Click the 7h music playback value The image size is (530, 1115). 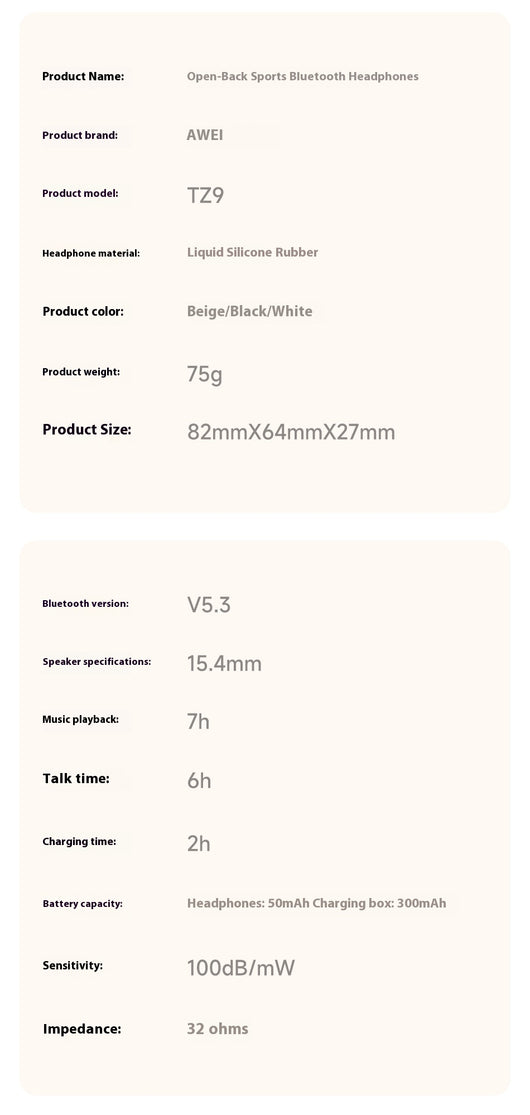[198, 722]
